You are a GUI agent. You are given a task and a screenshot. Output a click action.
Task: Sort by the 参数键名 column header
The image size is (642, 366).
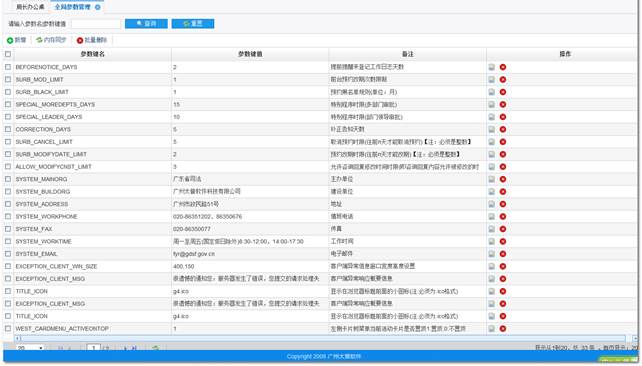coord(93,54)
